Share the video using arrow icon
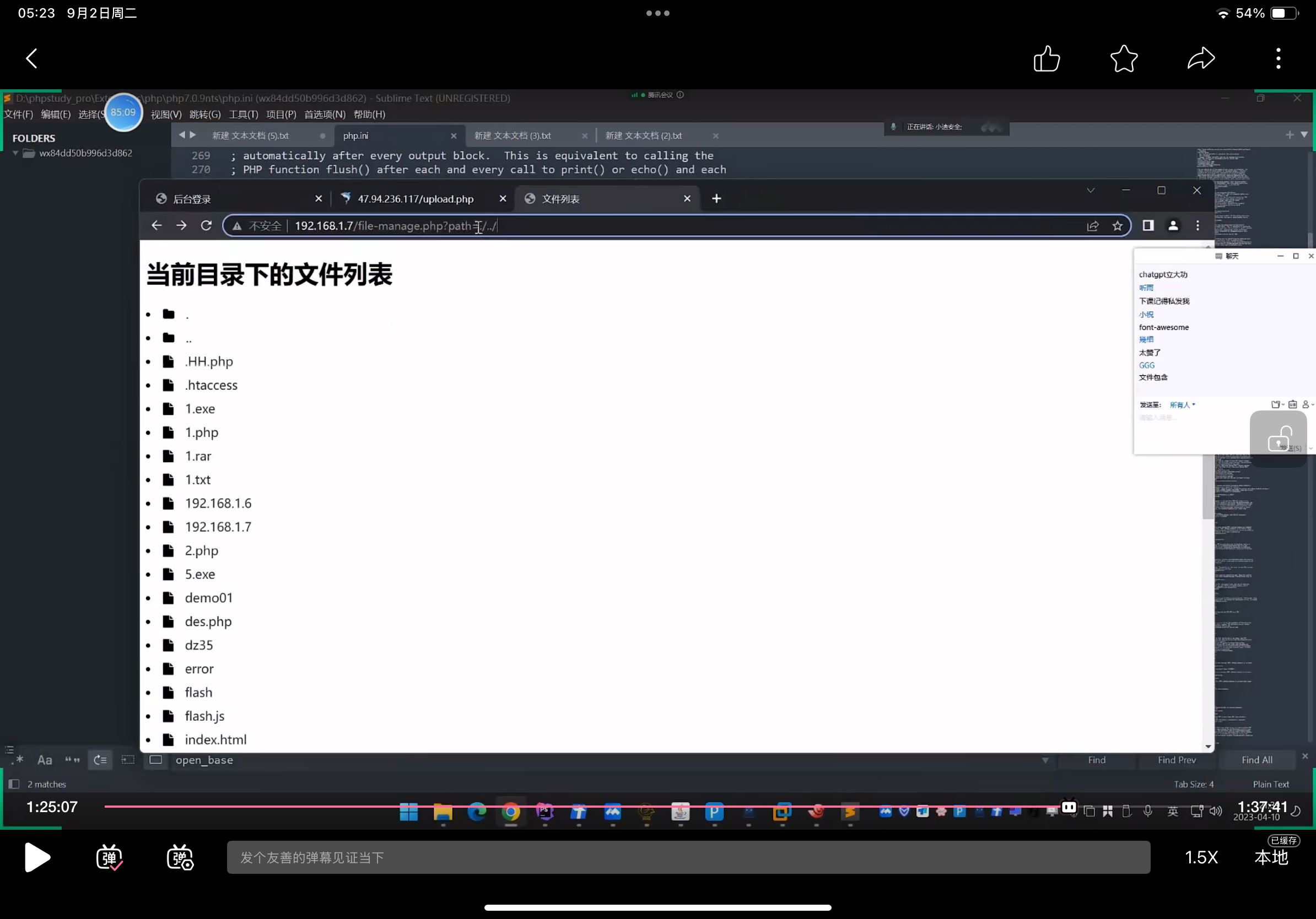 click(x=1201, y=58)
